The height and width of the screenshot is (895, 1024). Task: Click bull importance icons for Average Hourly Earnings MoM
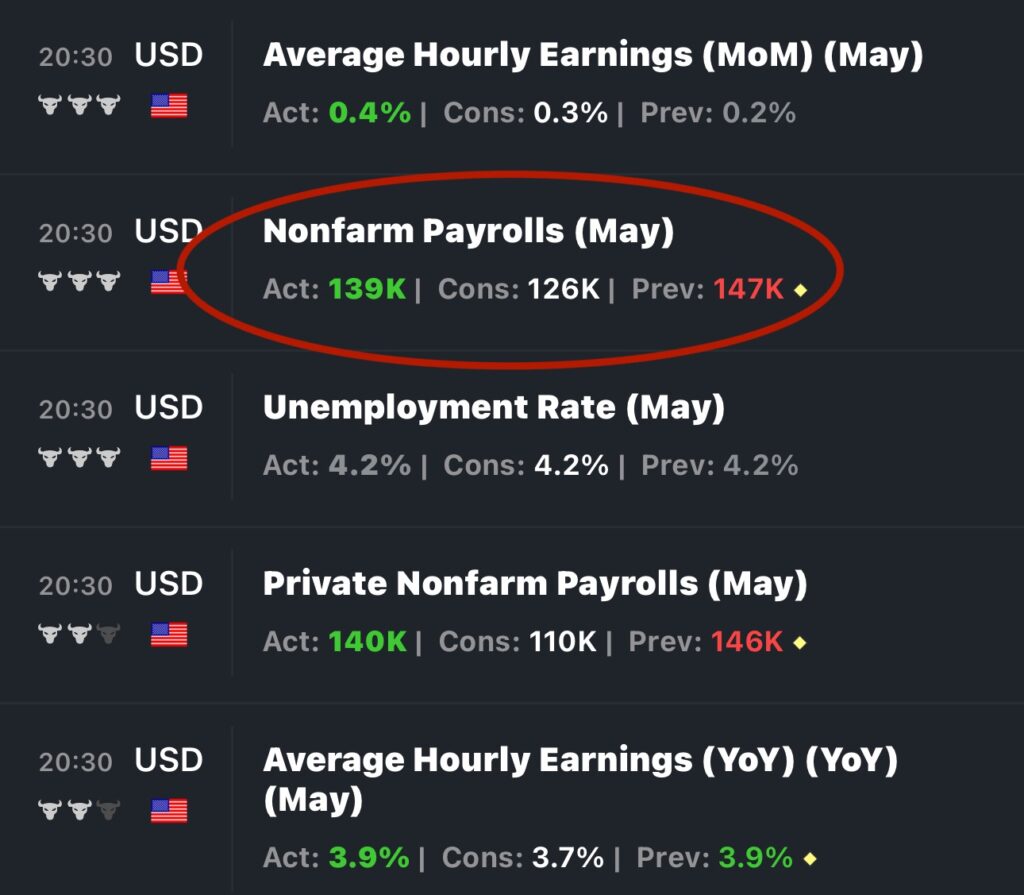tap(78, 105)
